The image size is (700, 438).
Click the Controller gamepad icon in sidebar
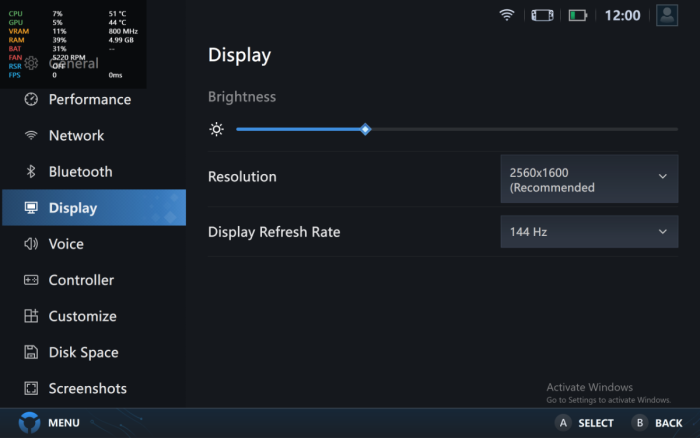31,280
